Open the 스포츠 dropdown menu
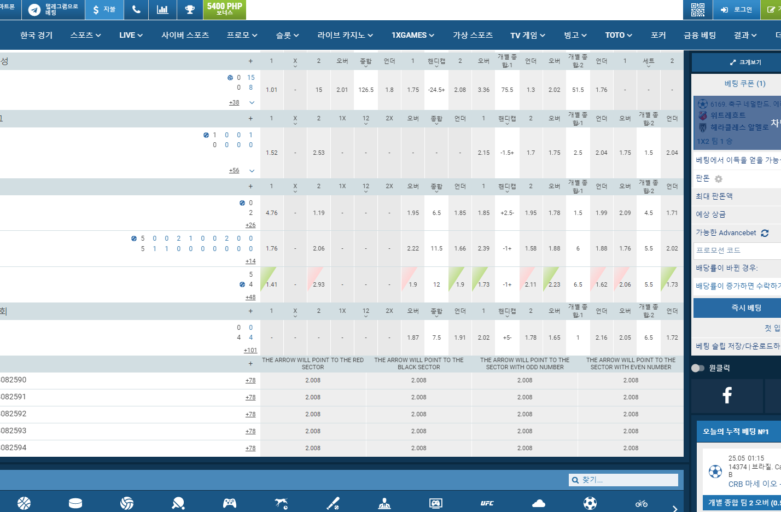Image resolution: width=781 pixels, height=512 pixels. tap(86, 35)
